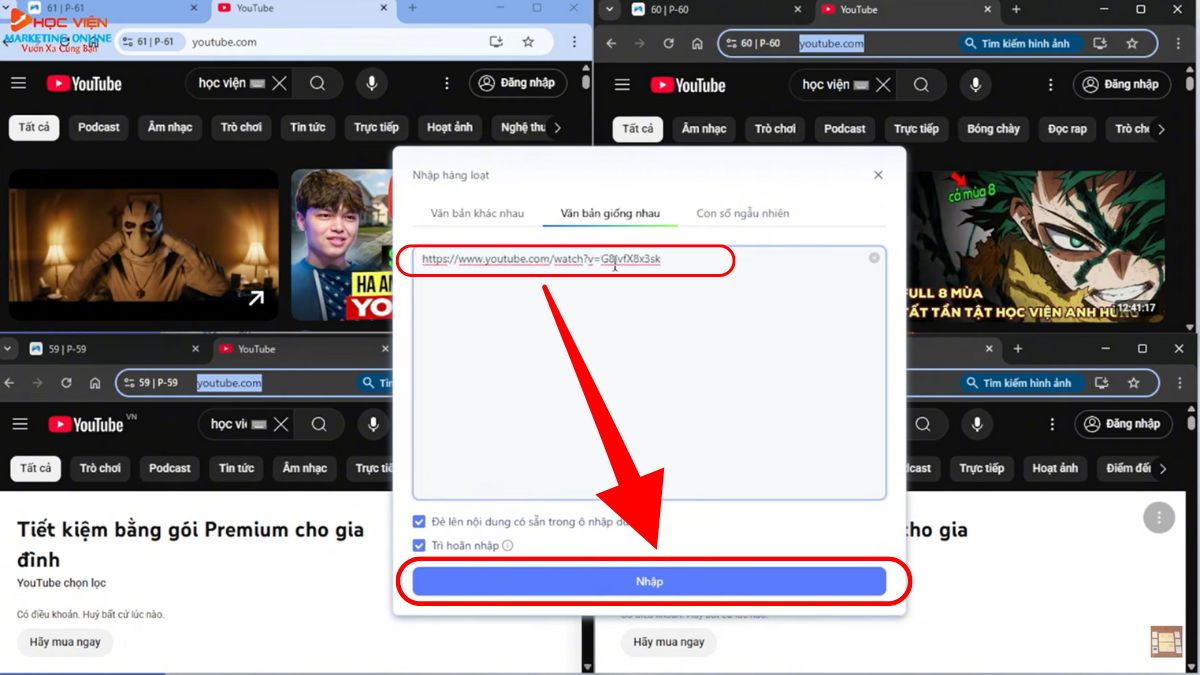
Task: Click the microphone button in the P-60 window
Action: tap(975, 85)
